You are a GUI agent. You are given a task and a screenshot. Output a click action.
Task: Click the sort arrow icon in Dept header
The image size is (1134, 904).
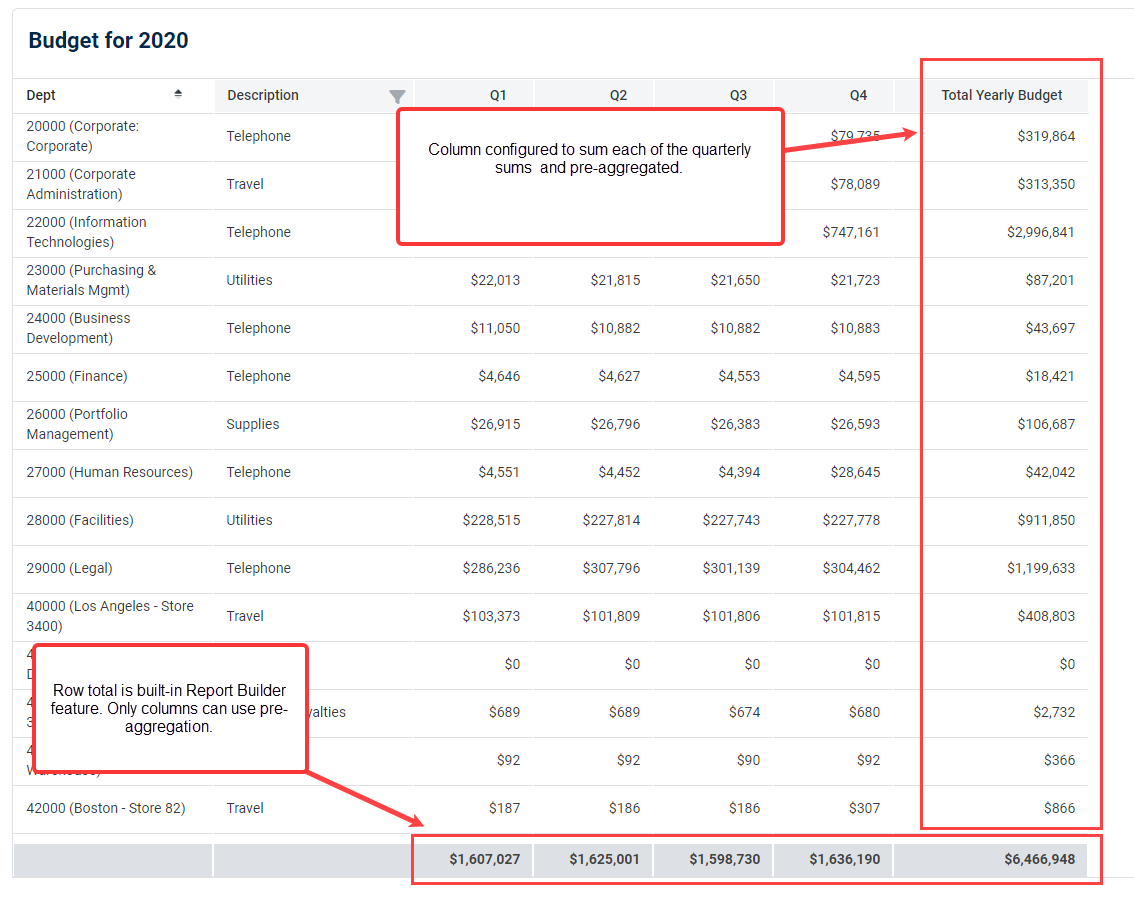[x=178, y=94]
